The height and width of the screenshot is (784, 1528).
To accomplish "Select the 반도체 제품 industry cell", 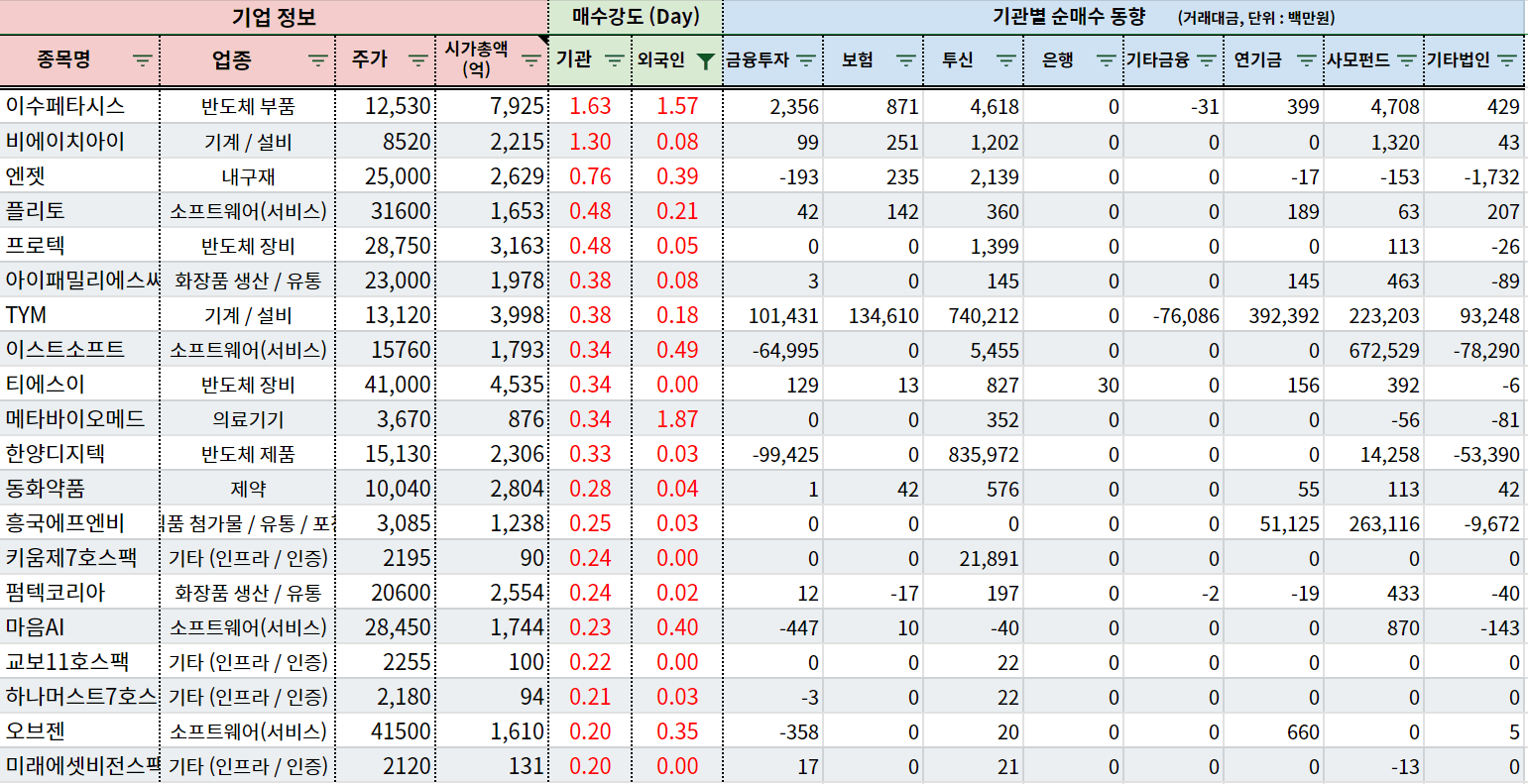I will pos(248,453).
